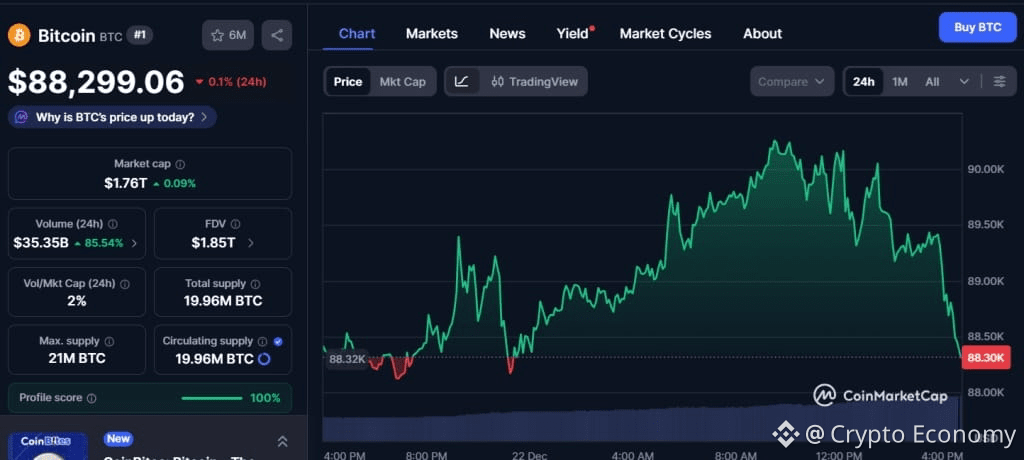Click the Buy BTC button
The width and height of the screenshot is (1024, 460).
[x=978, y=27]
